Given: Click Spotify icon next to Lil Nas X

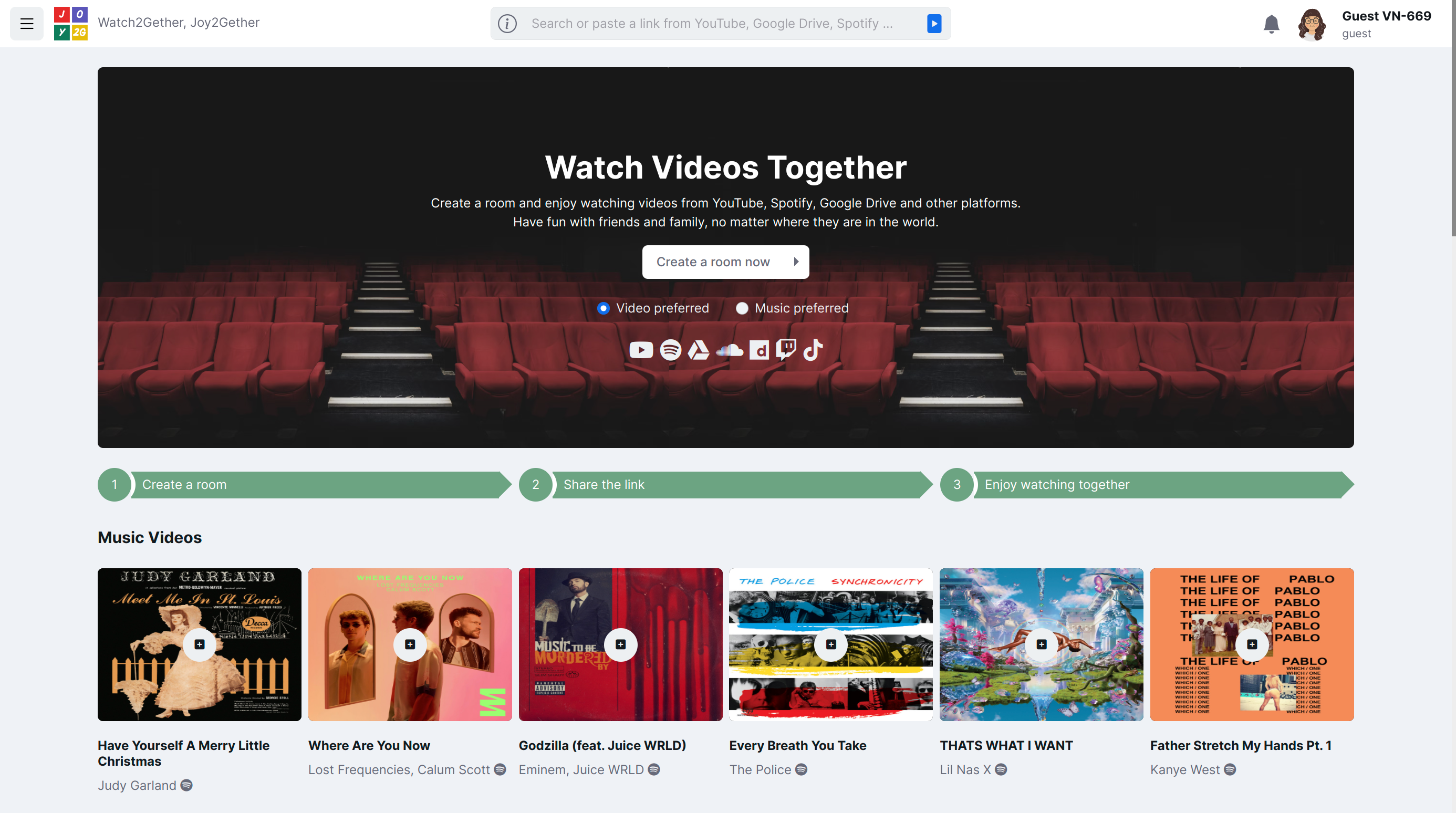Looking at the screenshot, I should (1001, 769).
